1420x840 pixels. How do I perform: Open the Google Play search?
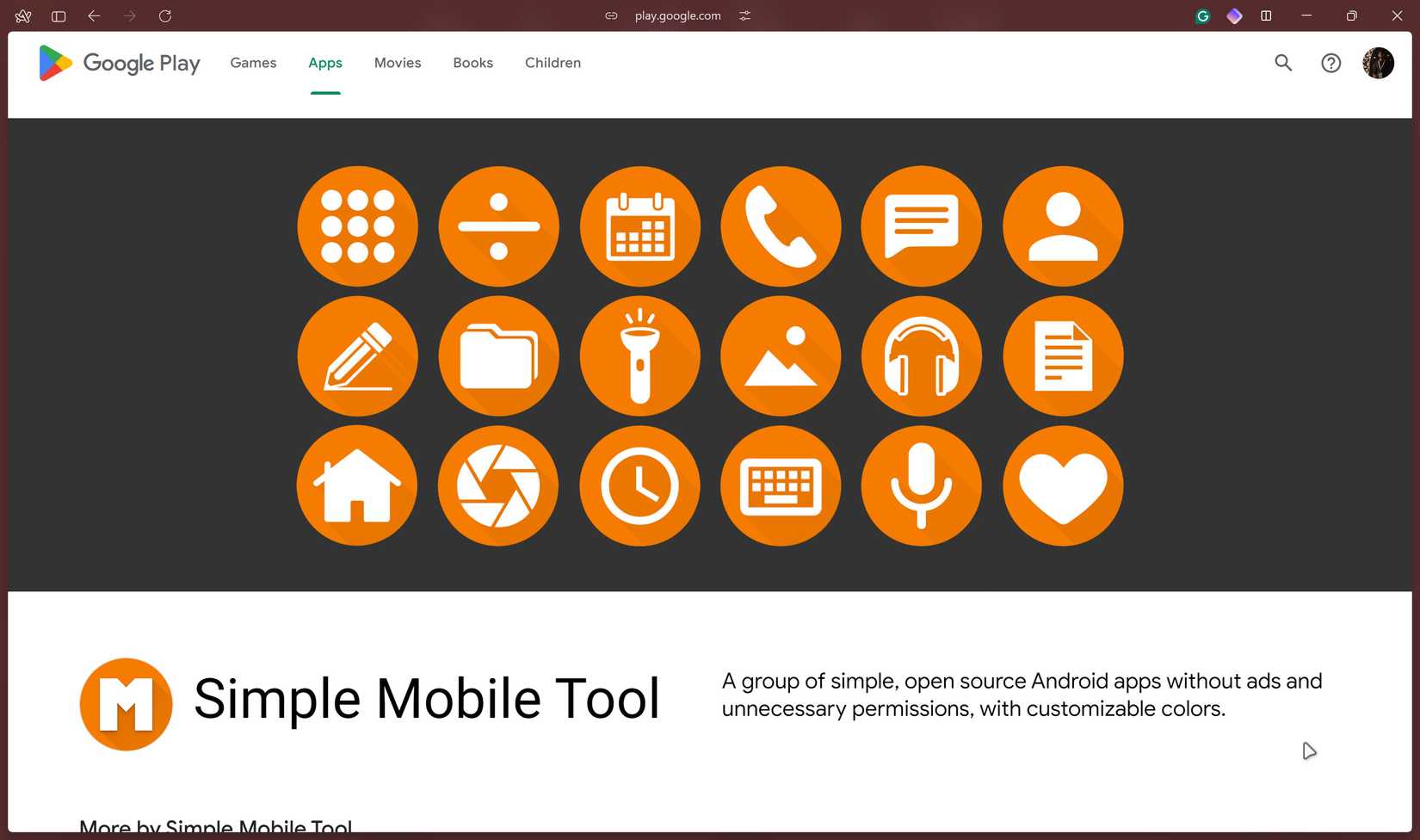coord(1283,63)
